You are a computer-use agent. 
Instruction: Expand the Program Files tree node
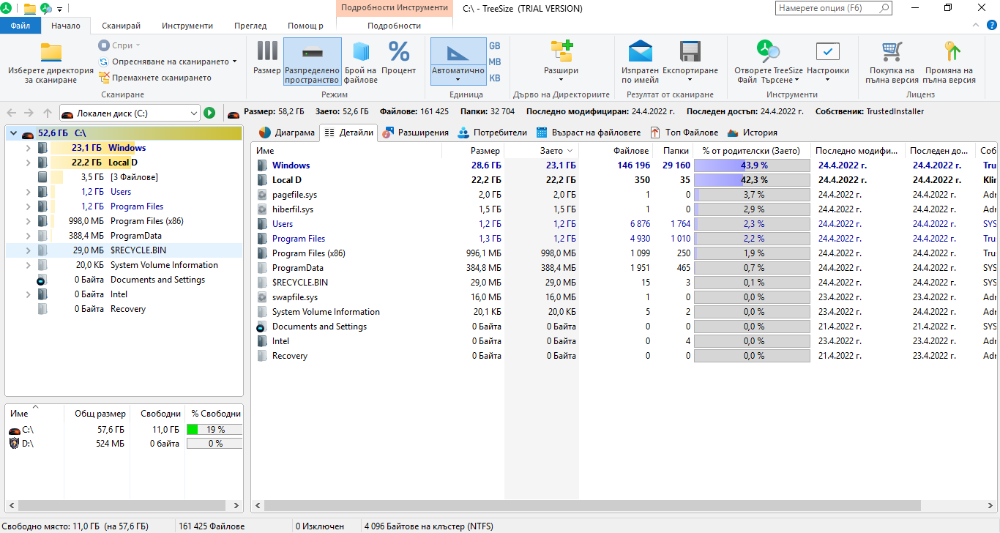(28, 207)
